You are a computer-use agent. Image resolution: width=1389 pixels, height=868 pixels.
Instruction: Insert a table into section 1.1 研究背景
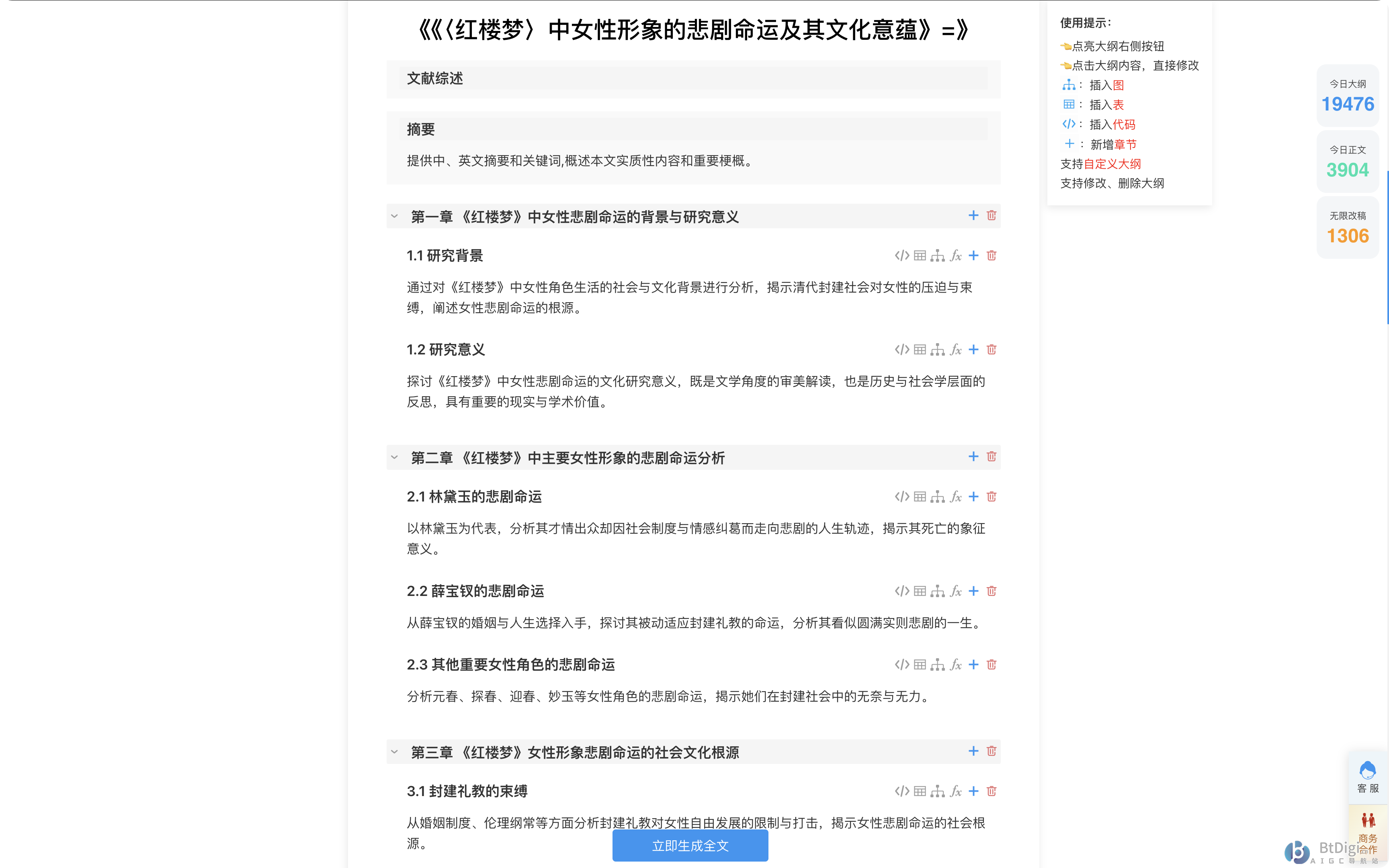(920, 256)
